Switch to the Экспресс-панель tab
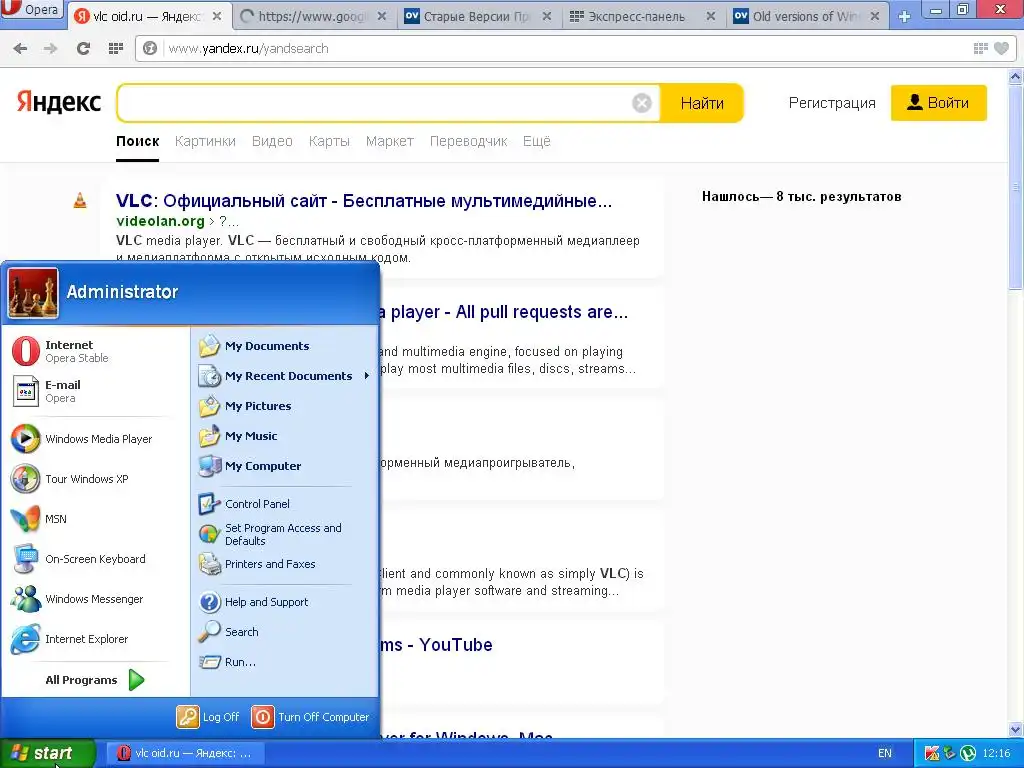1024x768 pixels. pyautogui.click(x=643, y=16)
